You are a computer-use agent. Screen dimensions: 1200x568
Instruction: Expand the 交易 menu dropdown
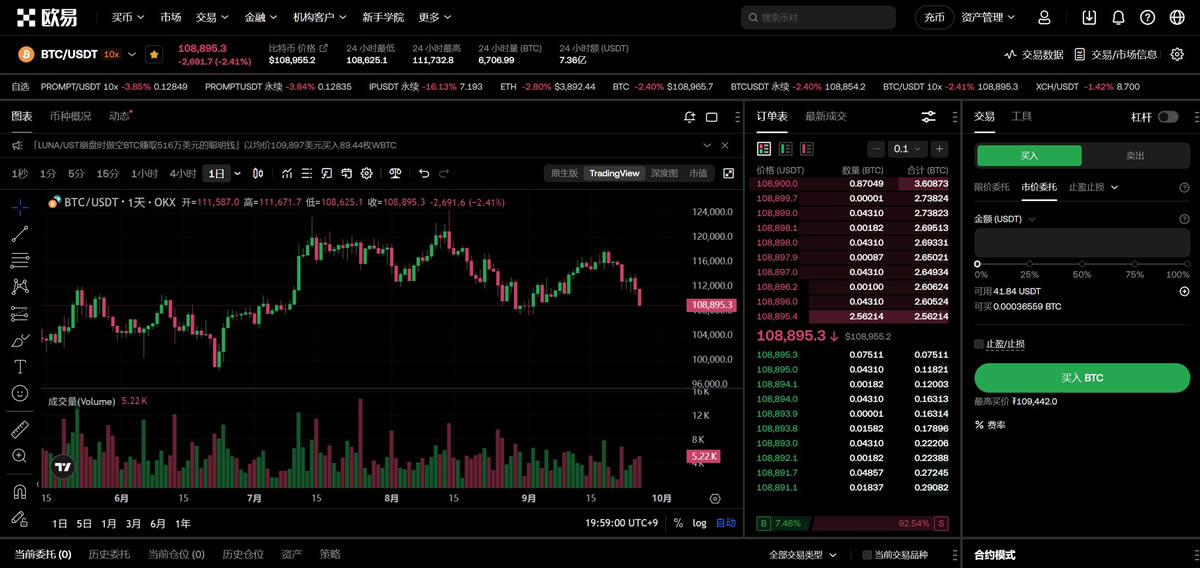pos(211,17)
